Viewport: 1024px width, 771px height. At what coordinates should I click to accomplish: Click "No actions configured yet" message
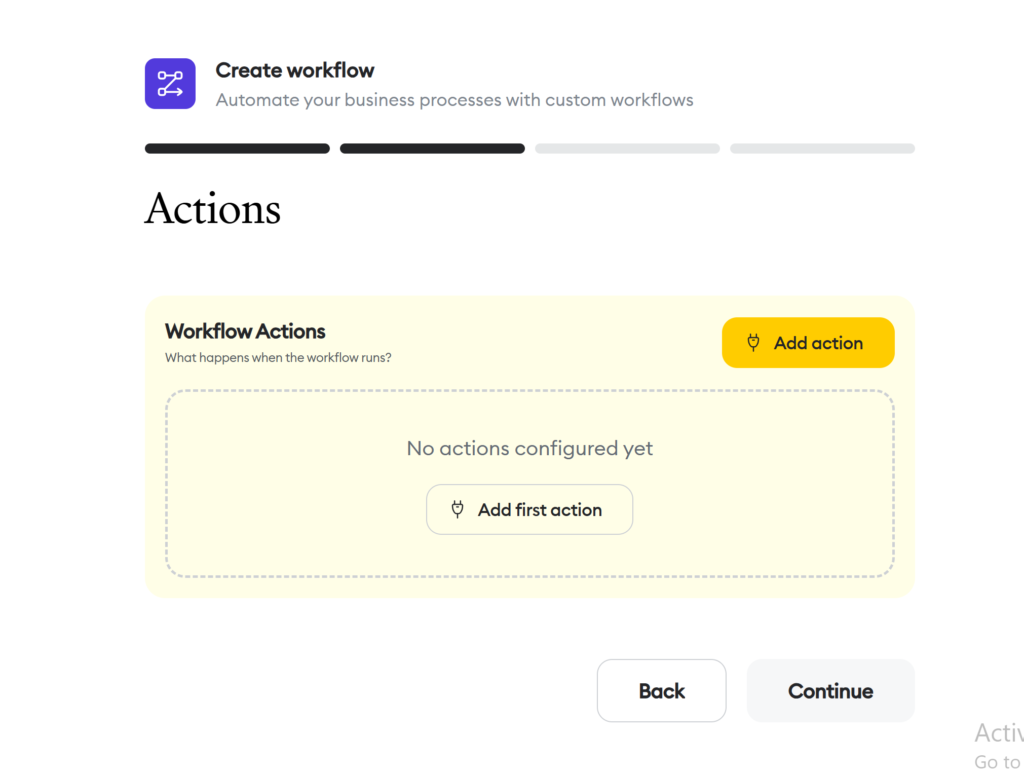point(530,448)
